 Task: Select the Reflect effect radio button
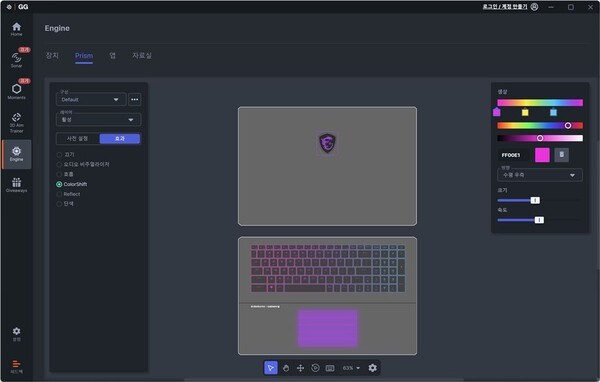[x=59, y=194]
